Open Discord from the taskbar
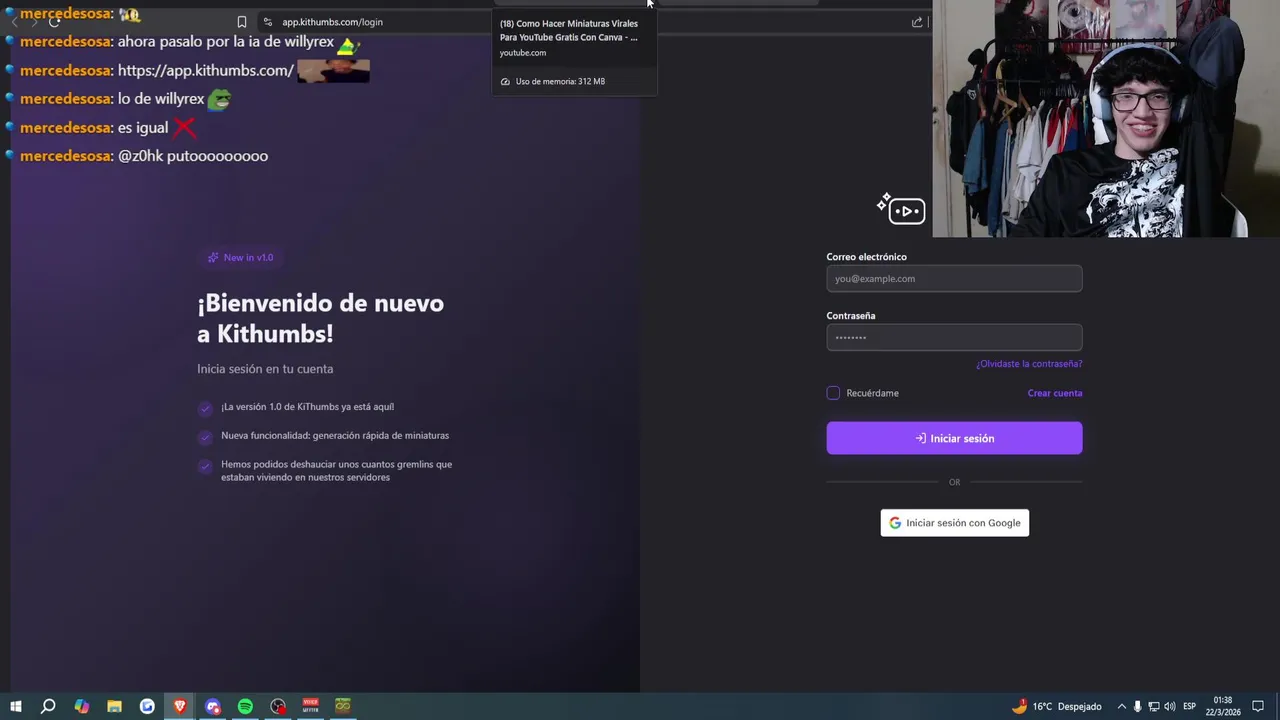Viewport: 1280px width, 720px height. 213,706
